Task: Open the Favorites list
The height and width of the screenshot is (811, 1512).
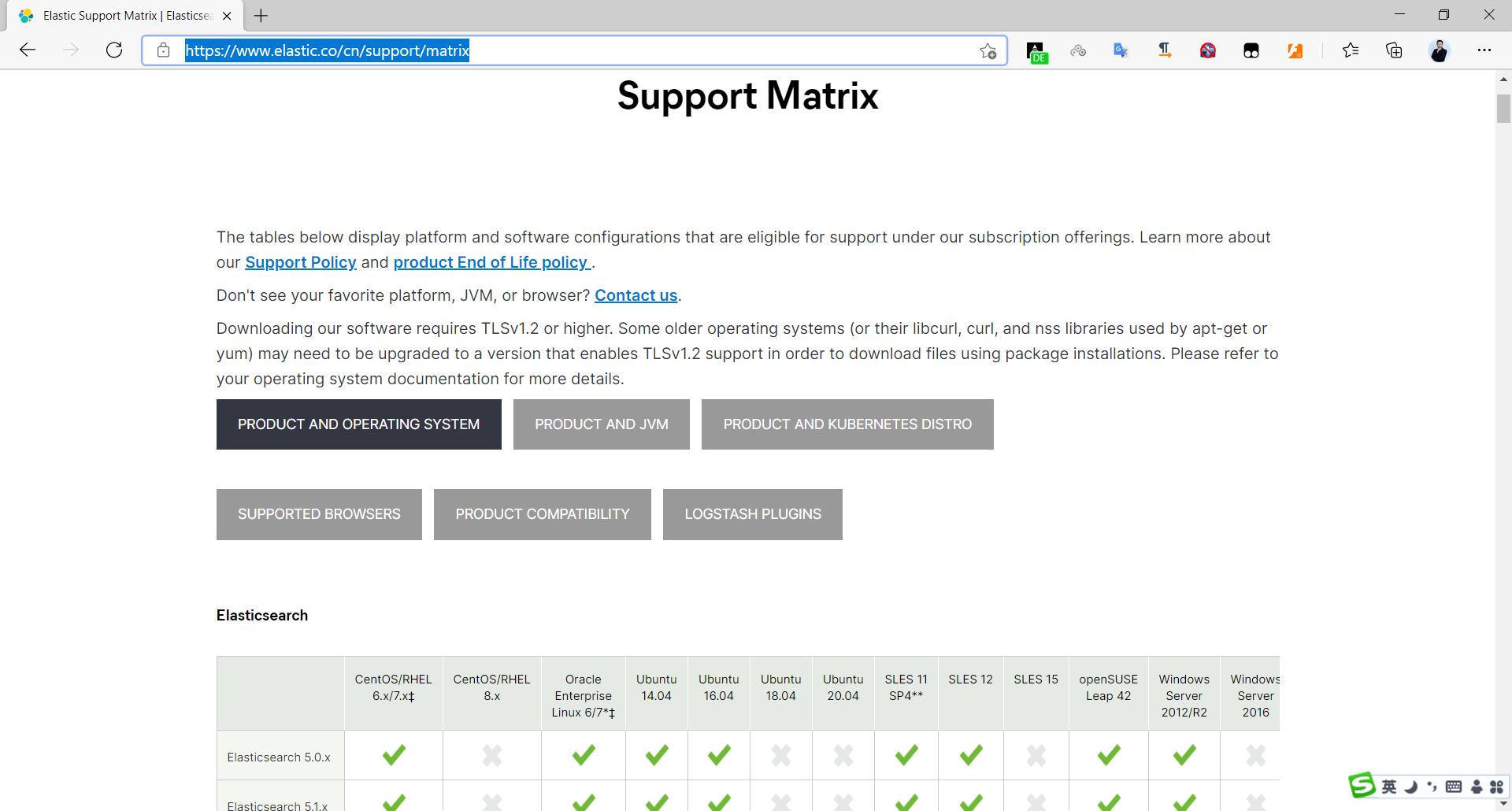Action: pyautogui.click(x=1351, y=50)
